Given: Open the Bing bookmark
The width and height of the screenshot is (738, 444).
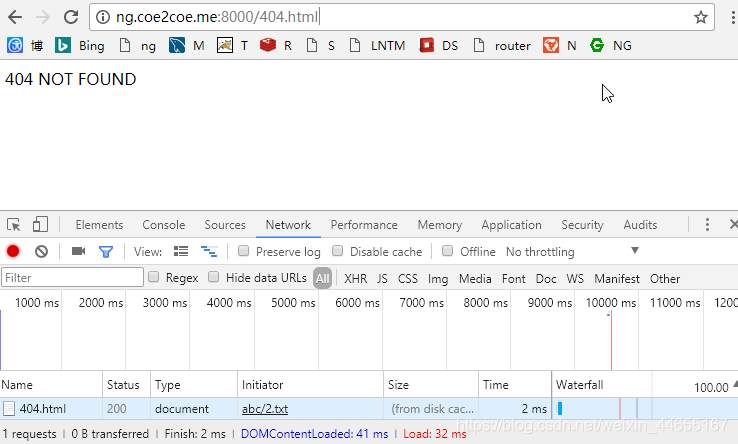Looking at the screenshot, I should 80,46.
